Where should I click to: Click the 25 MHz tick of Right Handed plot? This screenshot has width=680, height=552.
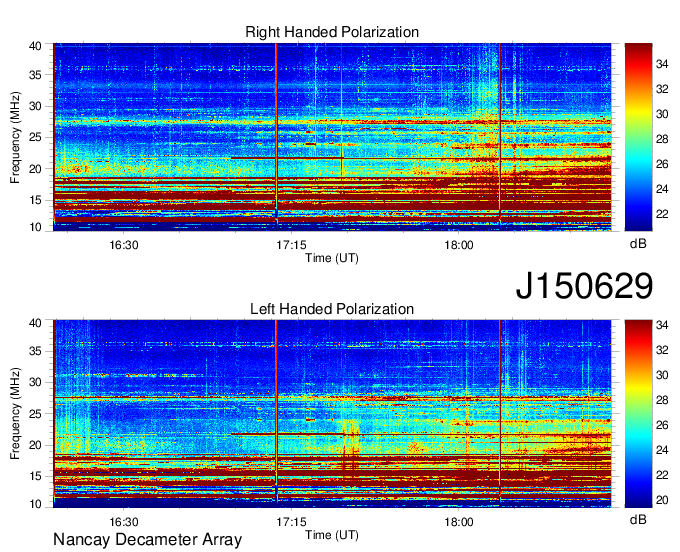(x=35, y=137)
